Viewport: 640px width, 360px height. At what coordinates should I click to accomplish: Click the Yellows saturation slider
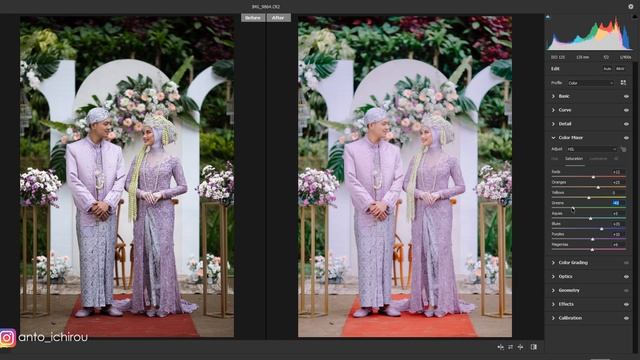tap(588, 198)
